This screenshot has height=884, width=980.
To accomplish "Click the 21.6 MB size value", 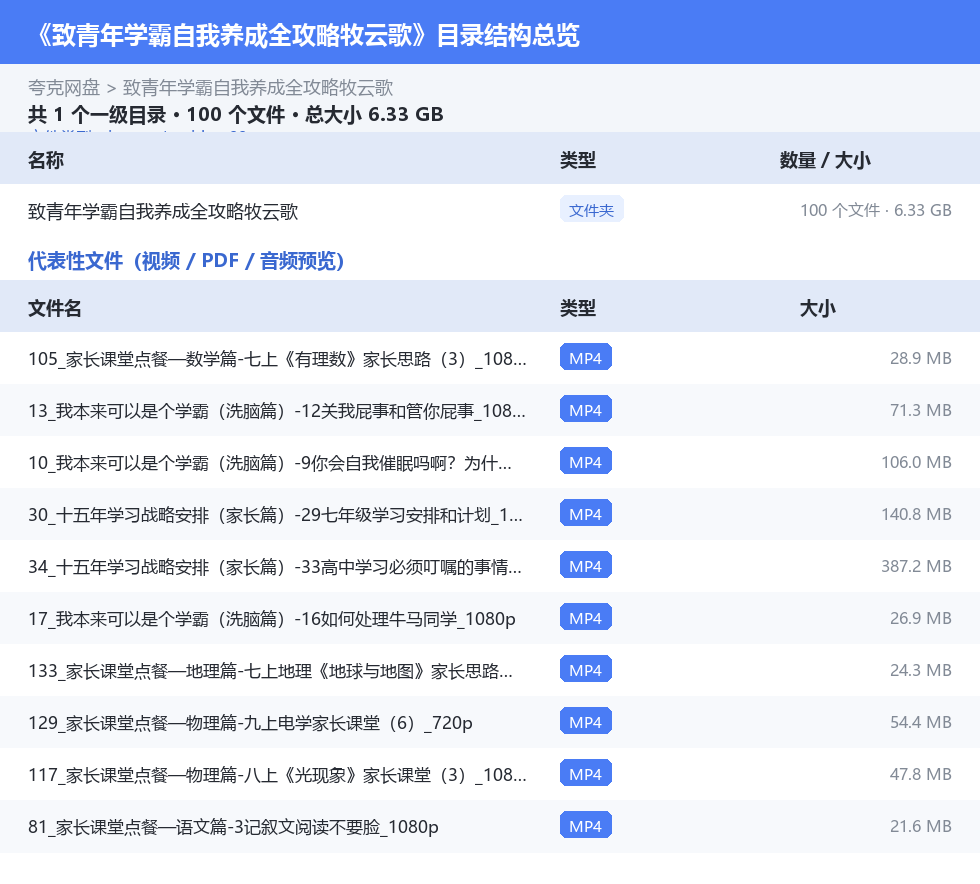I will coord(921,826).
